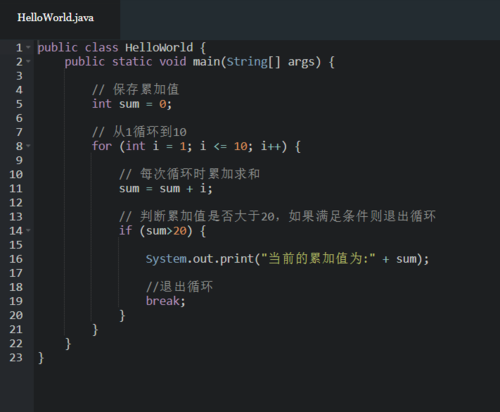Screen dimensions: 500x412
Task: Place cursor on the 'for' keyword
Action: point(102,146)
